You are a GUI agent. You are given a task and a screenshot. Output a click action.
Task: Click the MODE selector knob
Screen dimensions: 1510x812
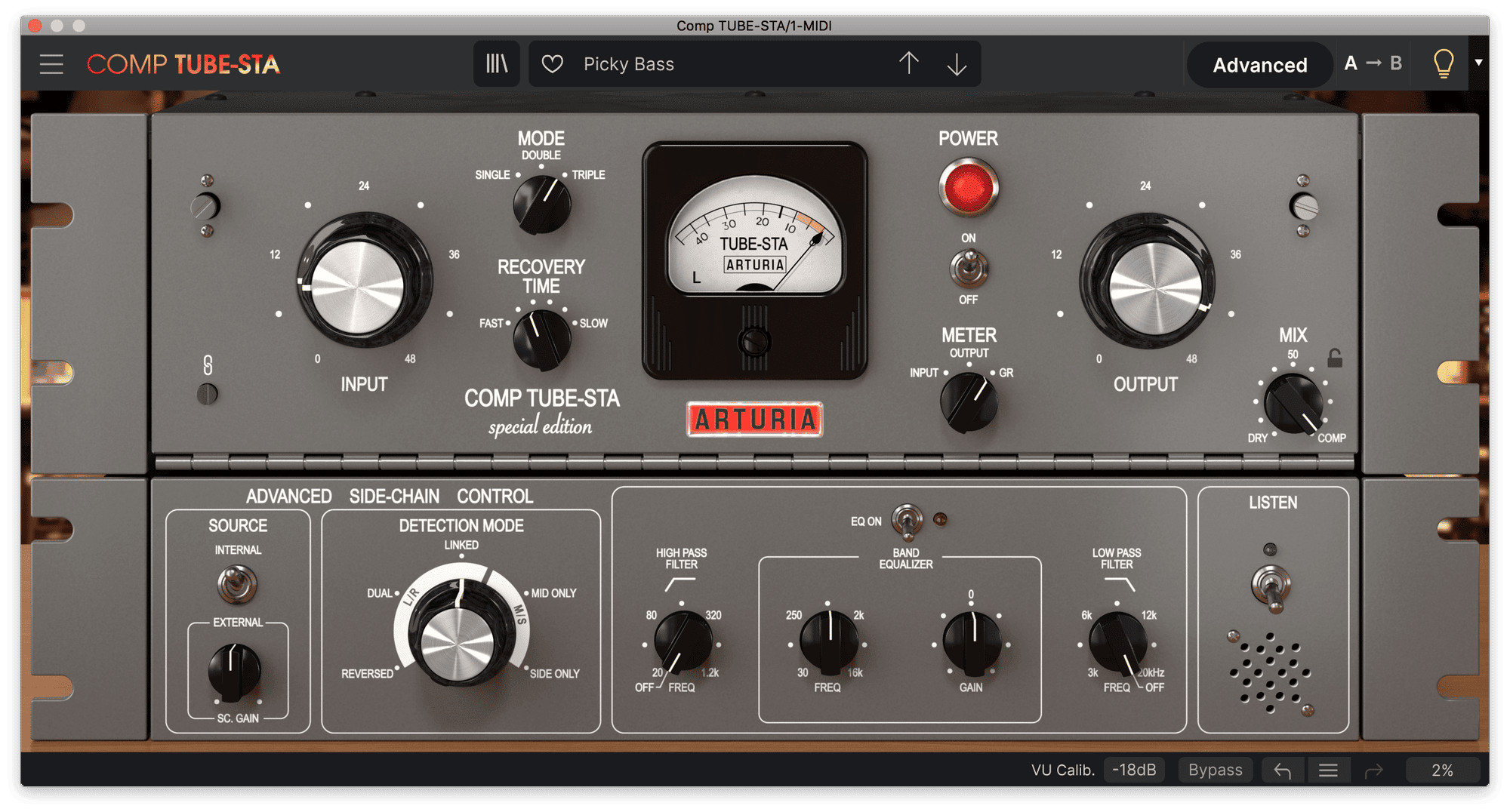(x=541, y=204)
